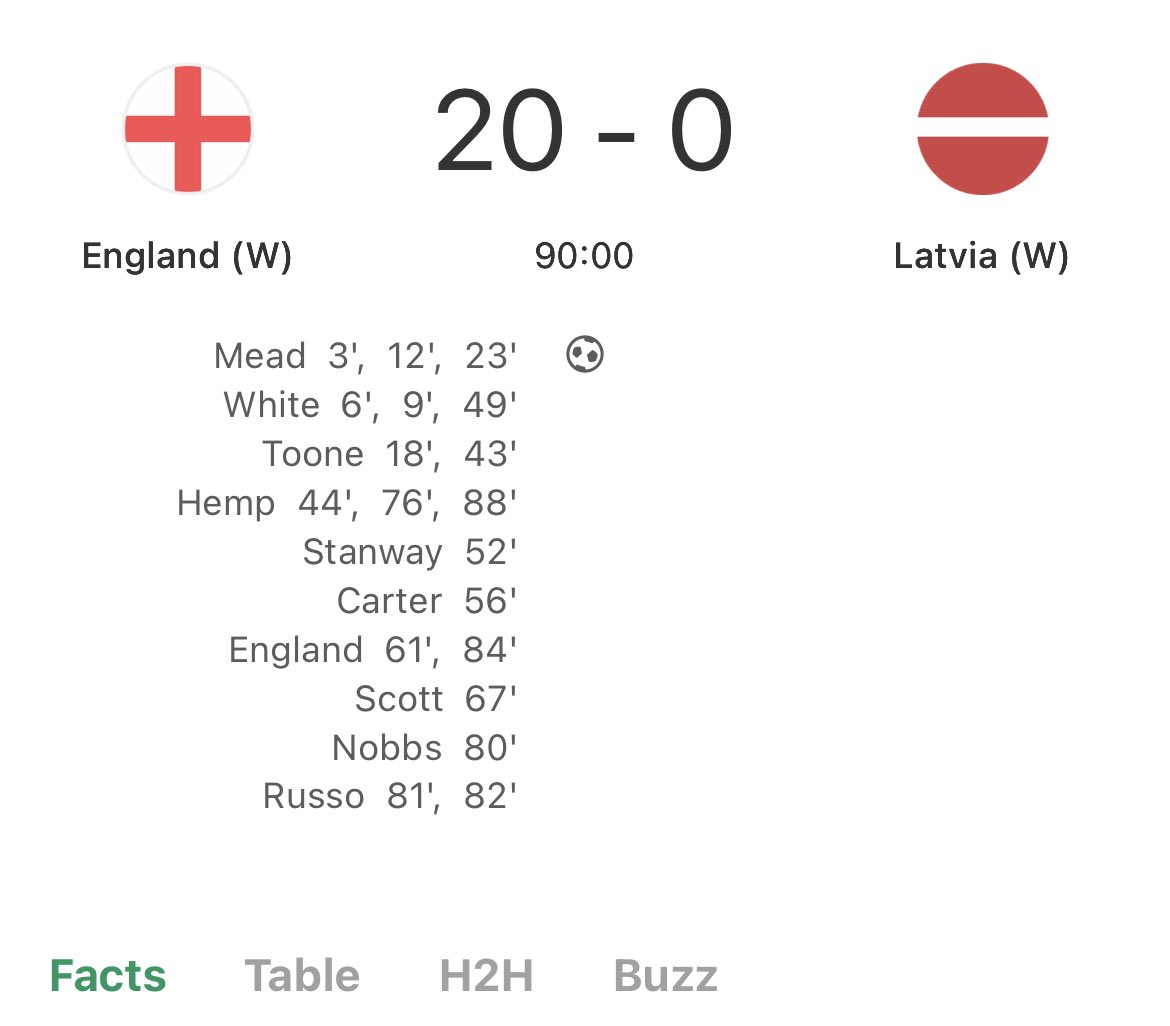The width and height of the screenshot is (1170, 1026).
Task: Select Carter's 56' goal entry
Action: (427, 601)
